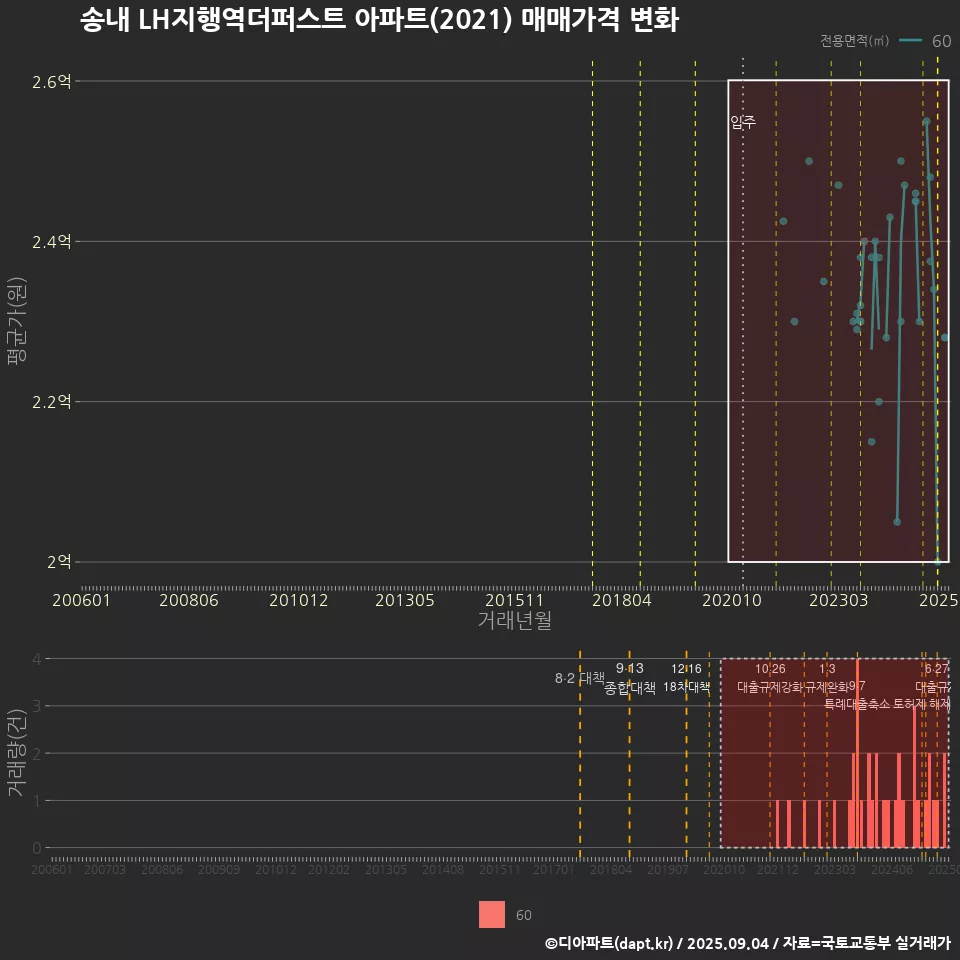Screen dimensions: 960x960
Task: Open the 디아파트(dapt.kr) credit link
Action: [610, 943]
